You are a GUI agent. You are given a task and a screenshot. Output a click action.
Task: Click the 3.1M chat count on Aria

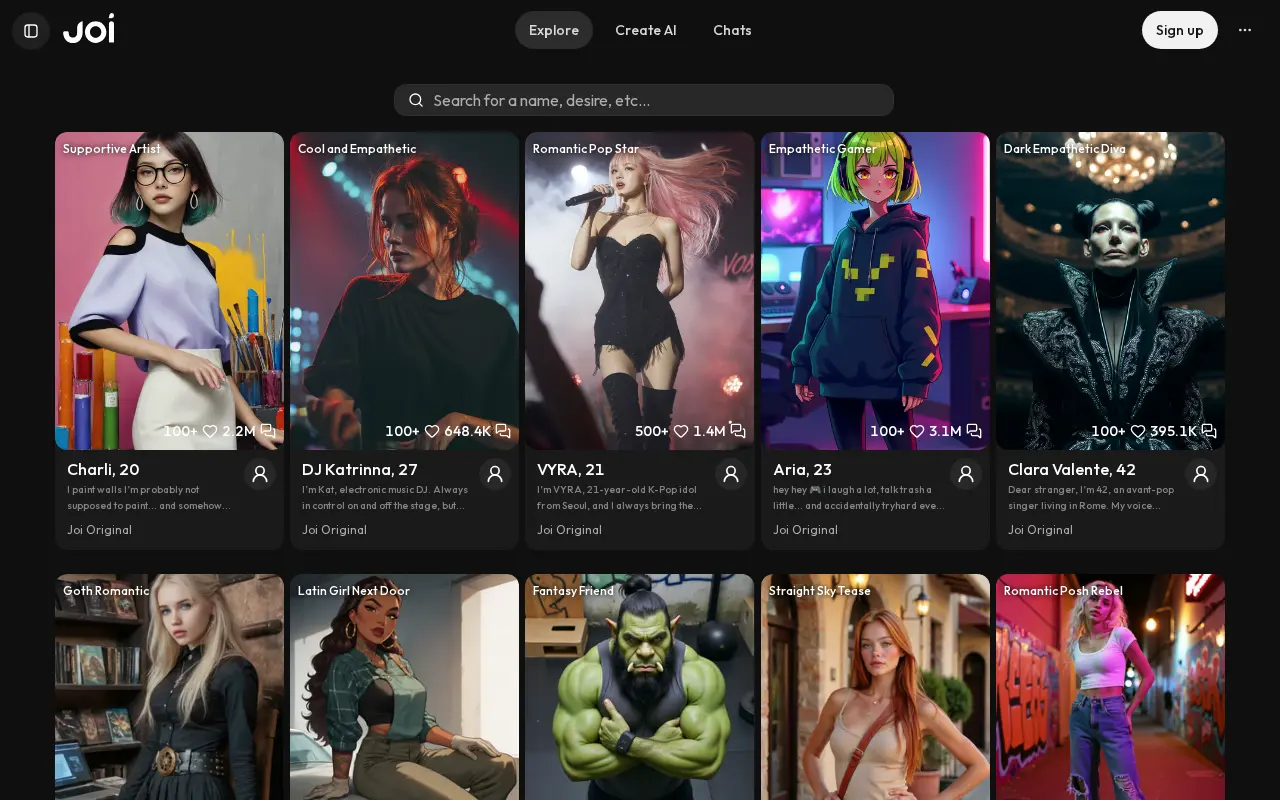coord(945,431)
